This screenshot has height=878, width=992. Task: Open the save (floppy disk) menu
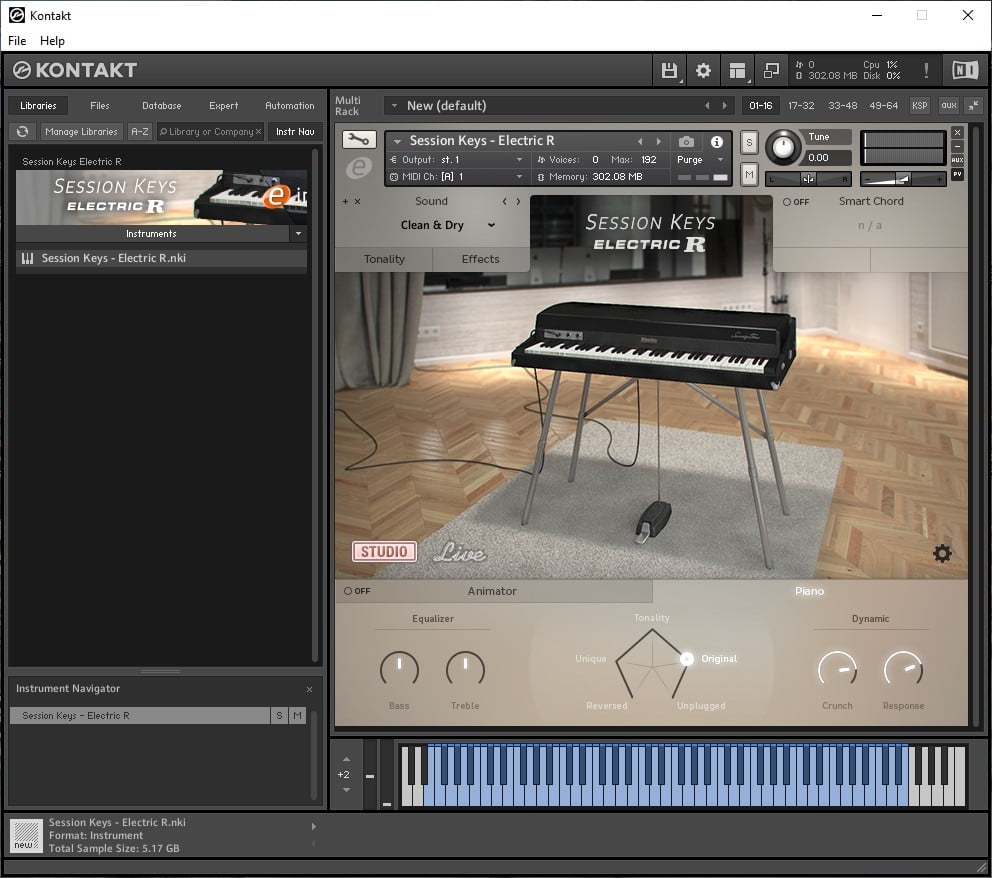click(x=669, y=70)
